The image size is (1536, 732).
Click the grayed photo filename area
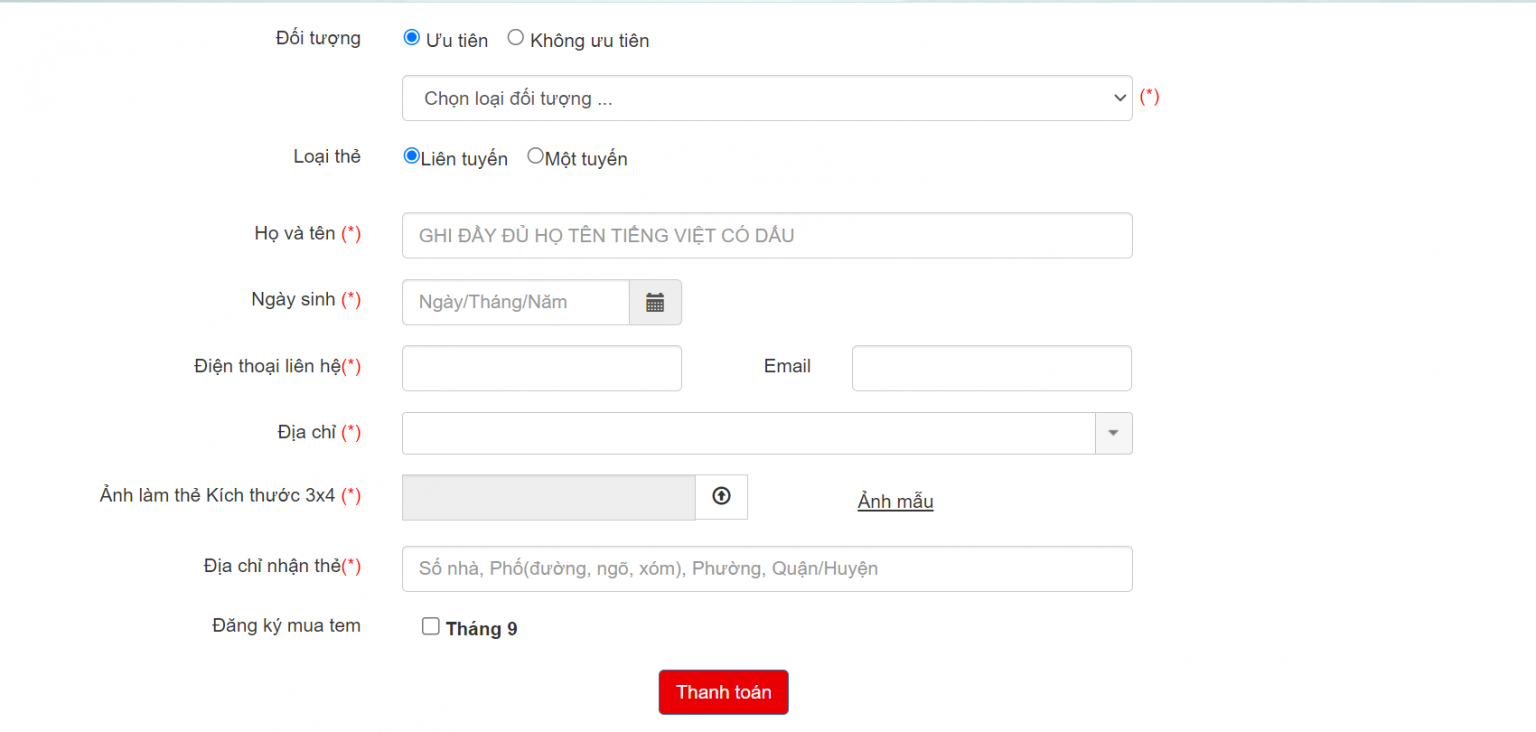click(x=548, y=496)
